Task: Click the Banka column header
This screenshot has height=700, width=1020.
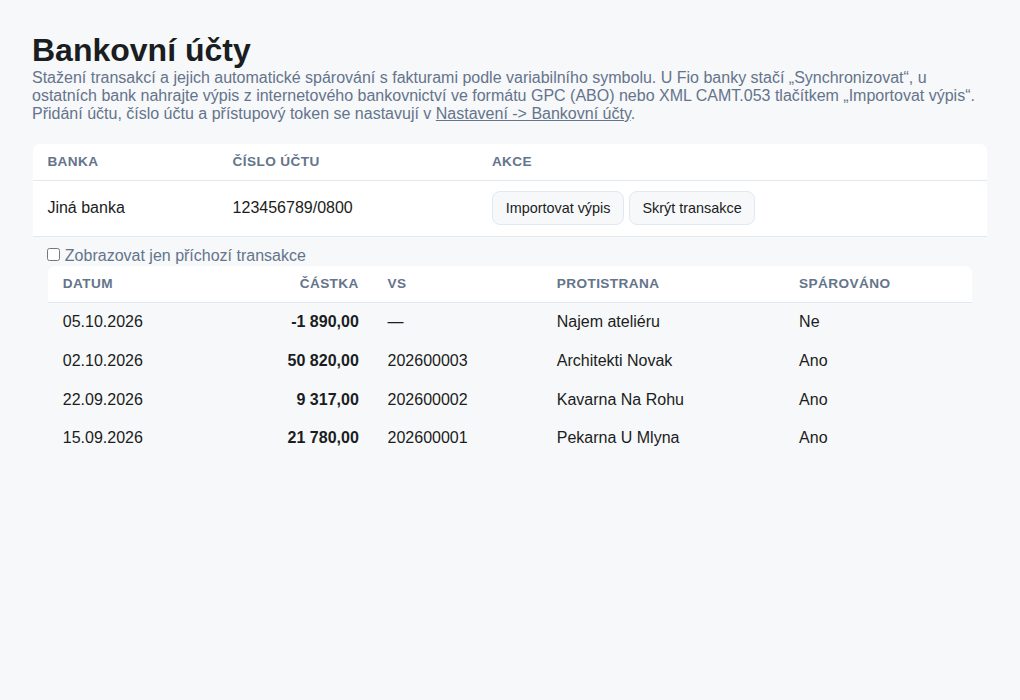Action: (73, 161)
